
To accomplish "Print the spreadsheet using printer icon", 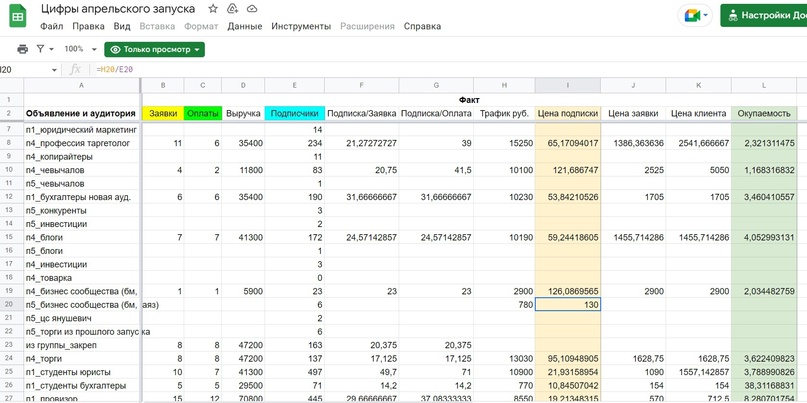I will 22,49.
